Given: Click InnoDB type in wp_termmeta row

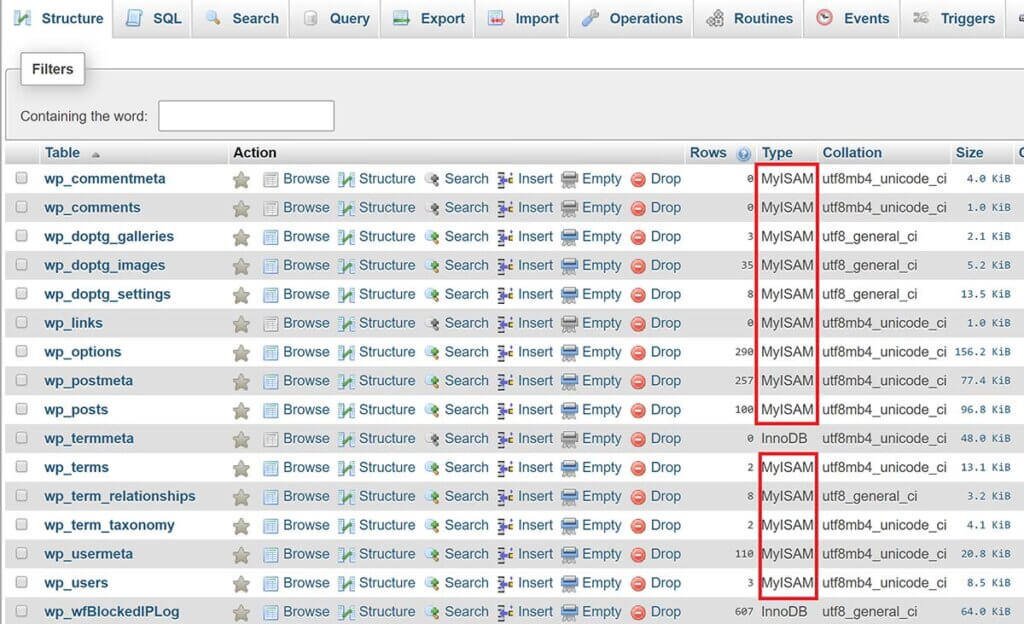Looking at the screenshot, I should tap(784, 439).
